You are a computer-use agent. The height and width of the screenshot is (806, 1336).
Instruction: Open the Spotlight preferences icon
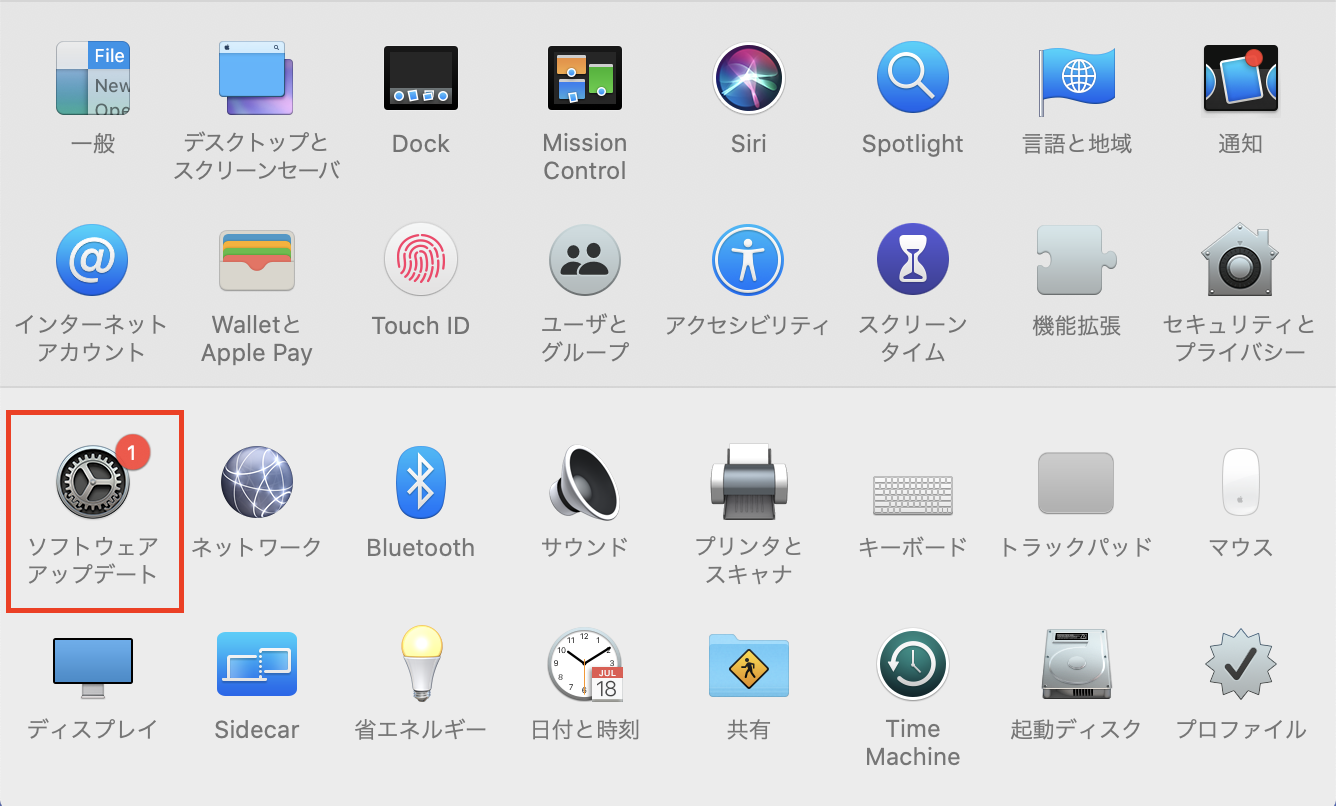click(913, 78)
